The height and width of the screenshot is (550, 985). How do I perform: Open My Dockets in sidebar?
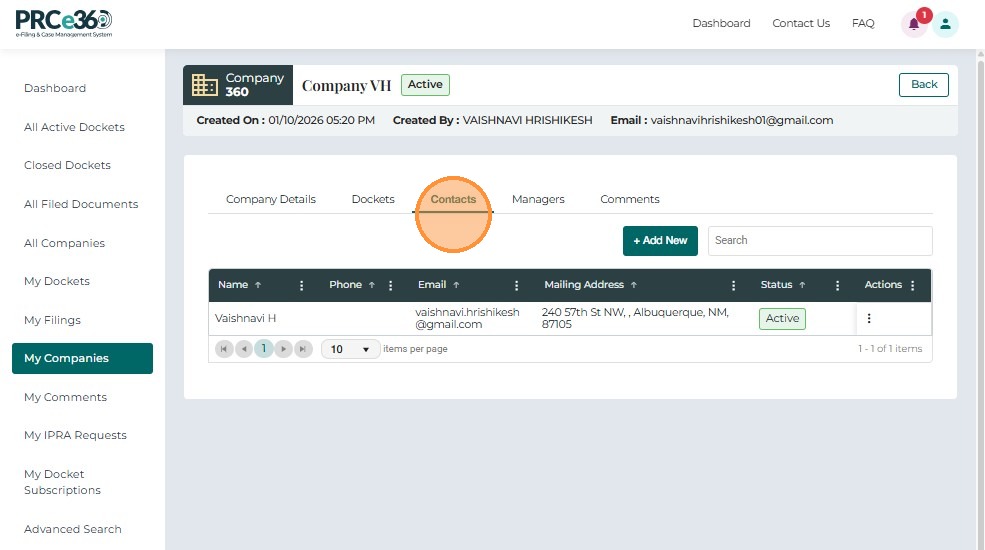click(57, 281)
